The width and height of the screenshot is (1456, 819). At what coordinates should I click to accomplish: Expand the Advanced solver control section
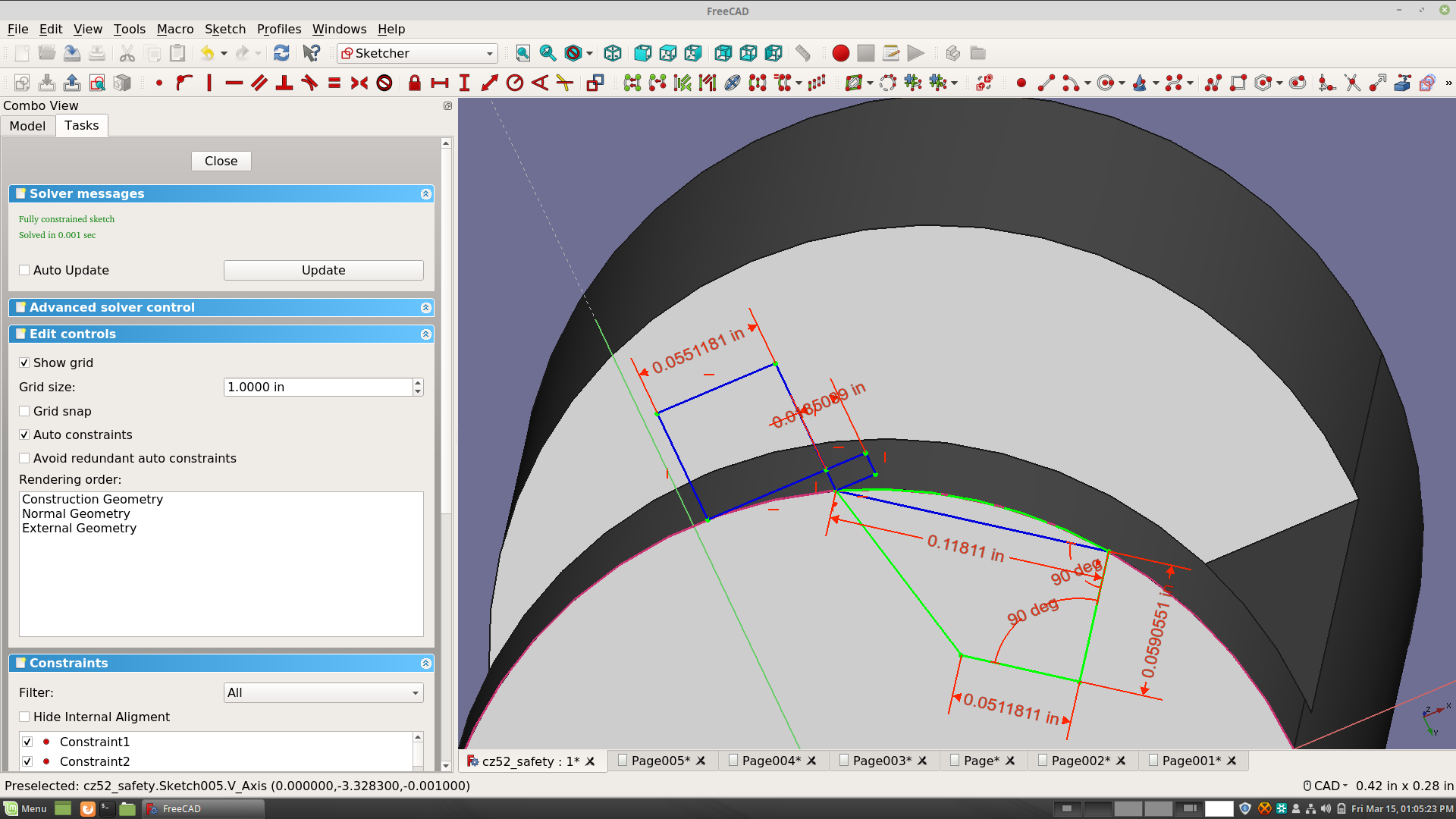[x=426, y=308]
